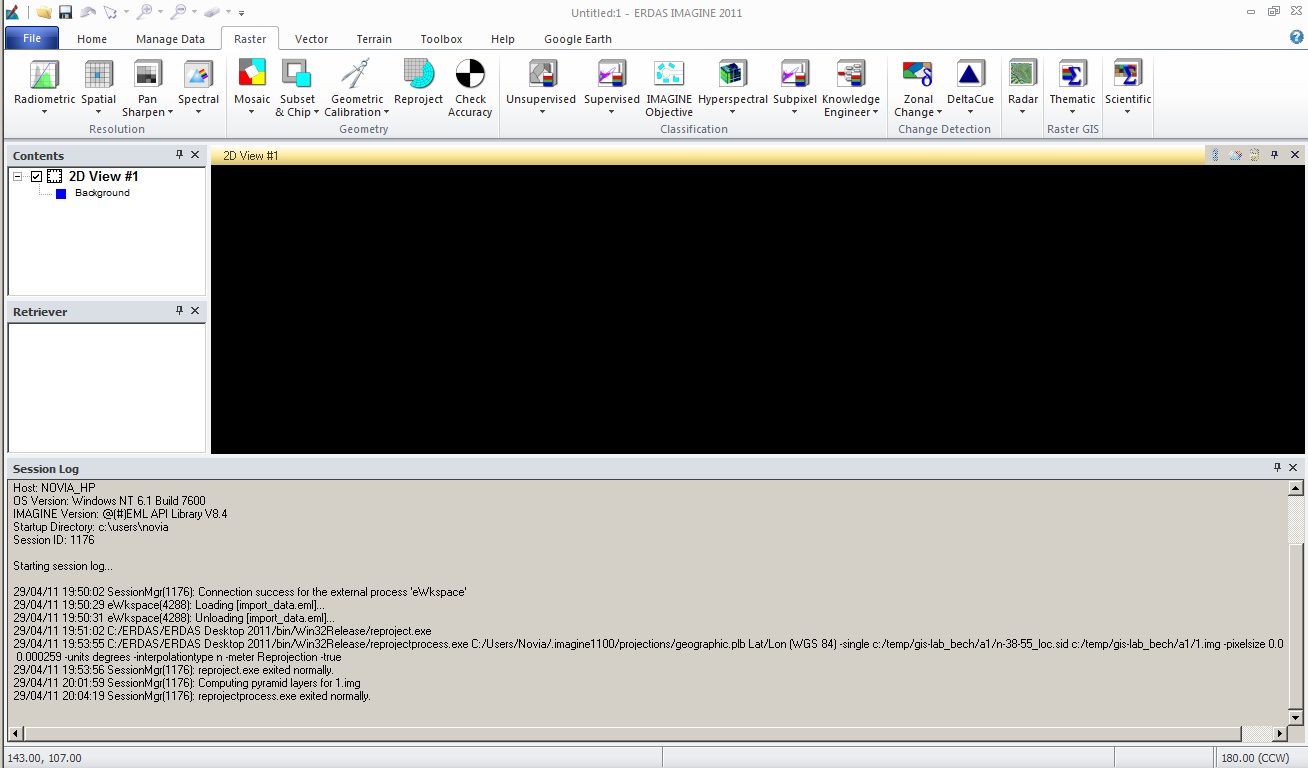Go to the Terrain tab
This screenshot has height=768, width=1308.
click(374, 39)
